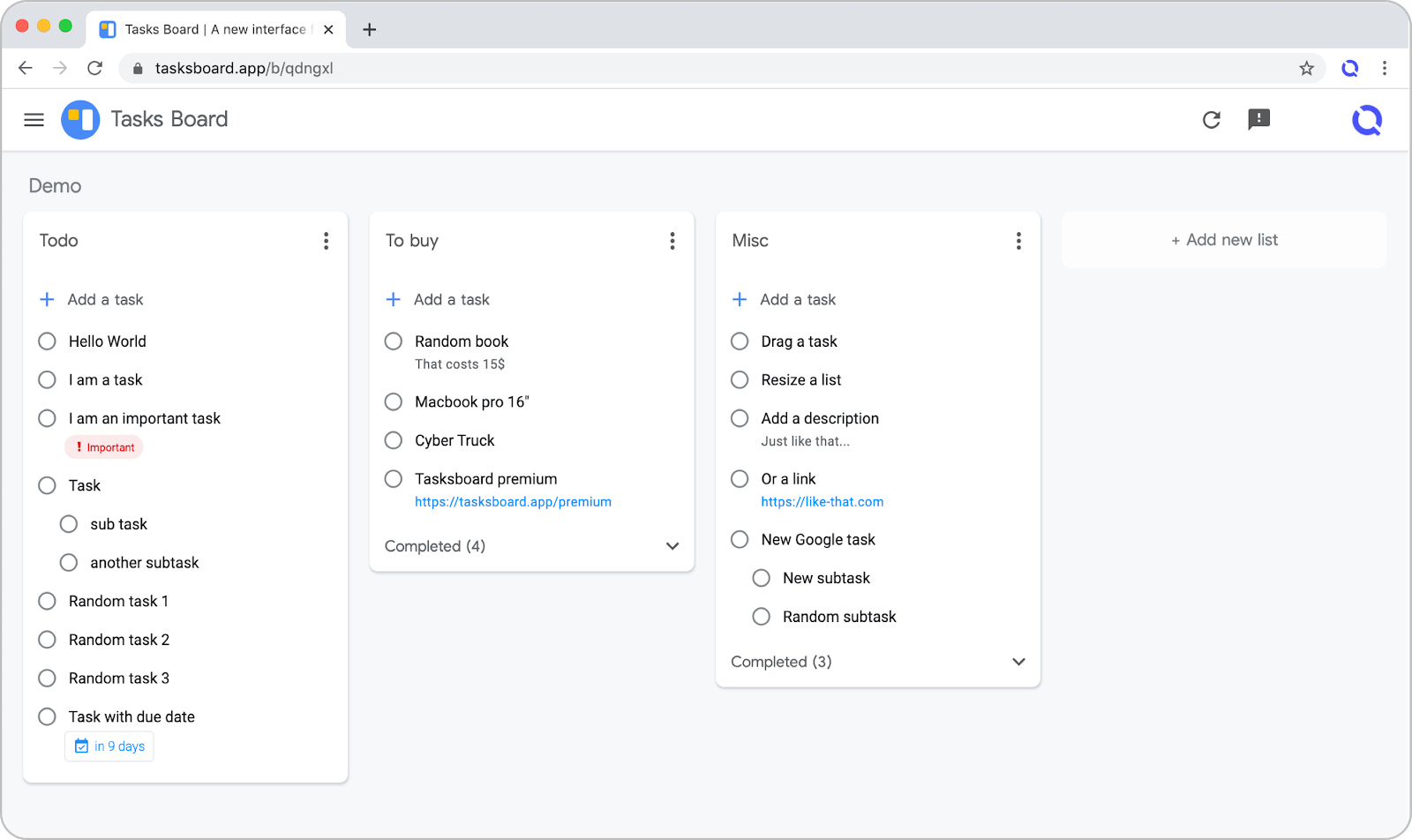The image size is (1412, 840).
Task: Open a new browser tab
Action: click(x=369, y=29)
